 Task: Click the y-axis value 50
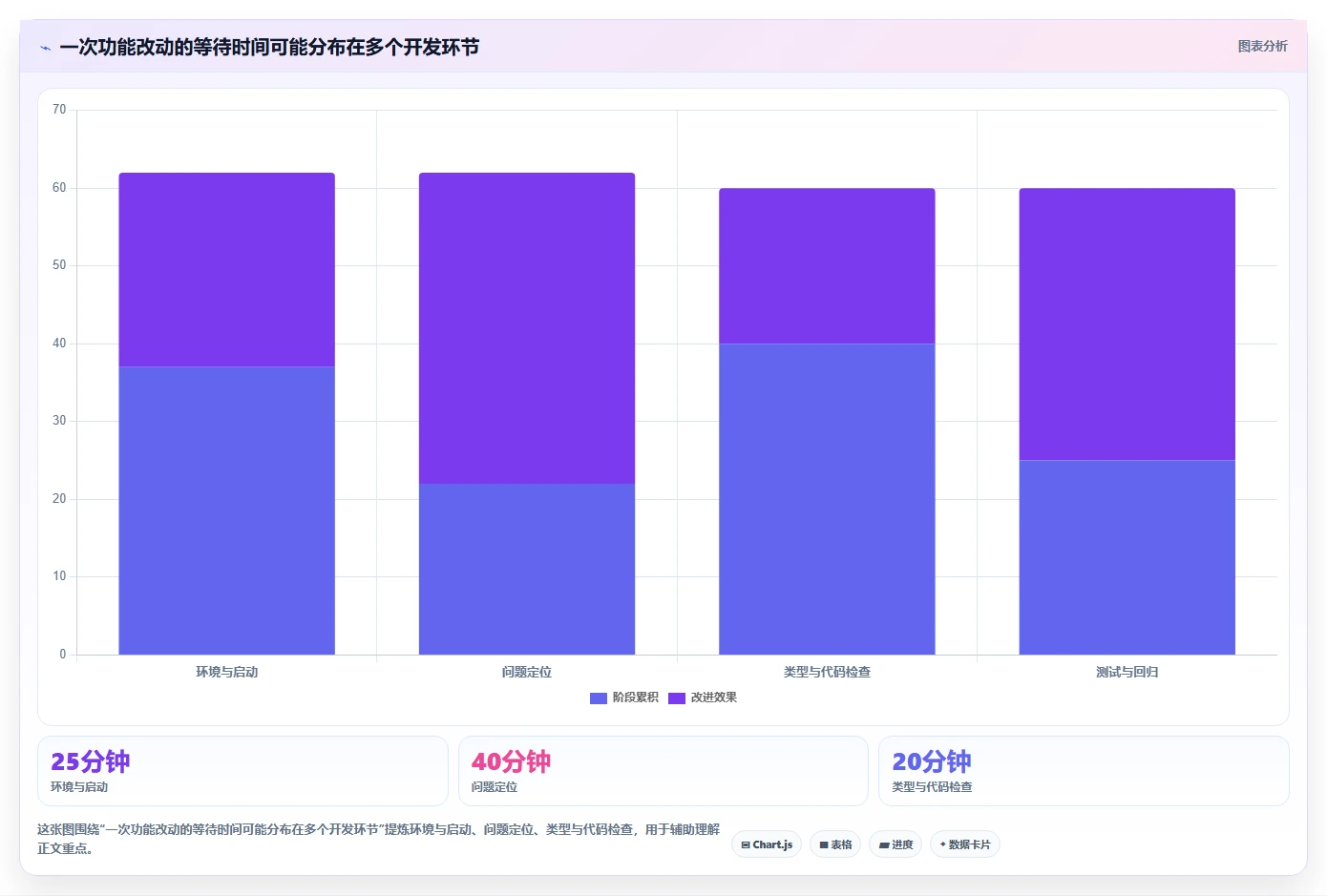[x=59, y=265]
